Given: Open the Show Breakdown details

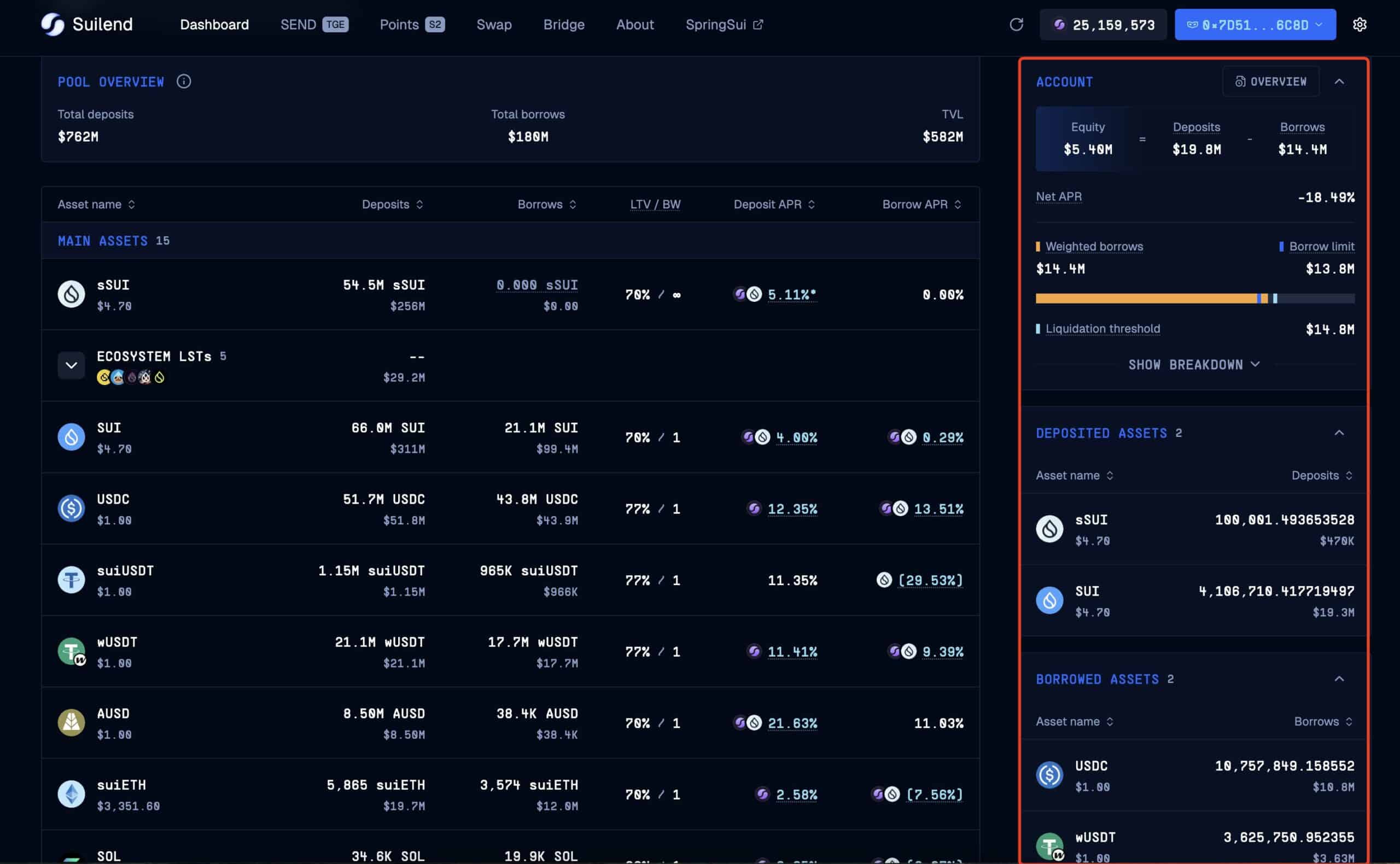Looking at the screenshot, I should (x=1194, y=365).
